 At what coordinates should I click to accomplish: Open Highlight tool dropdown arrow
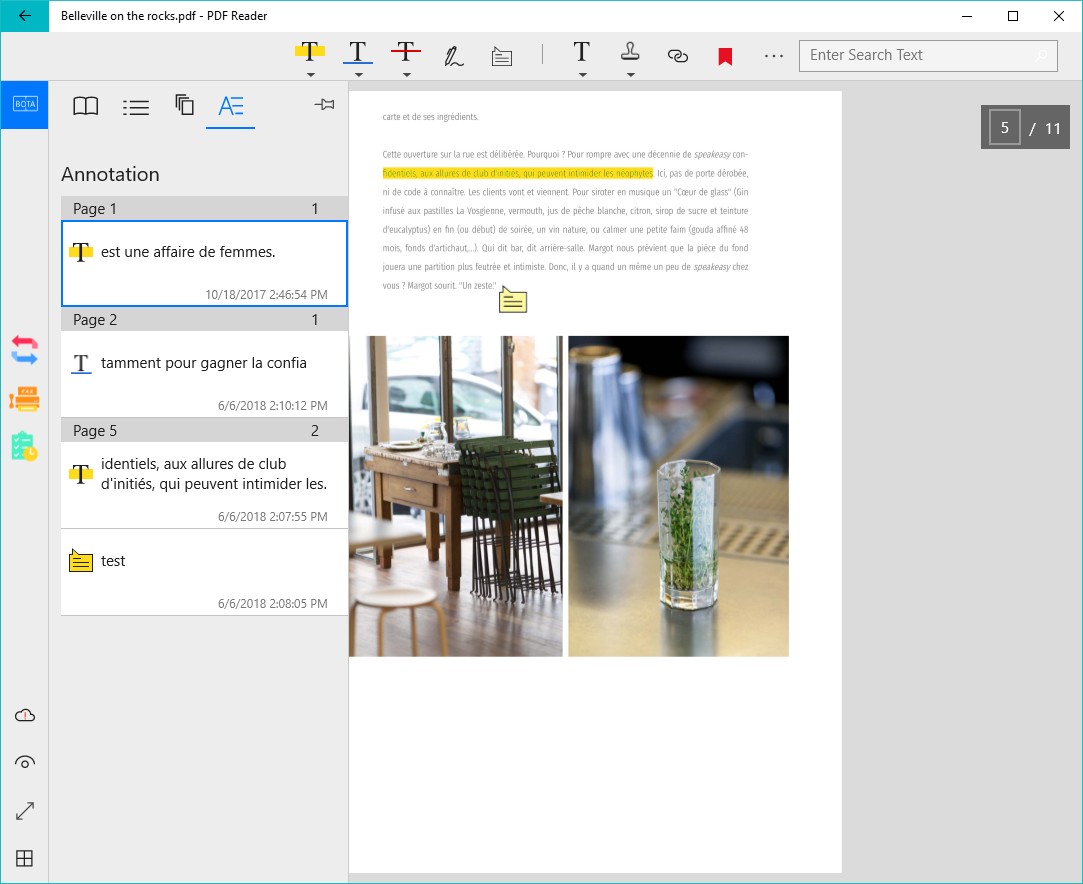(x=310, y=75)
